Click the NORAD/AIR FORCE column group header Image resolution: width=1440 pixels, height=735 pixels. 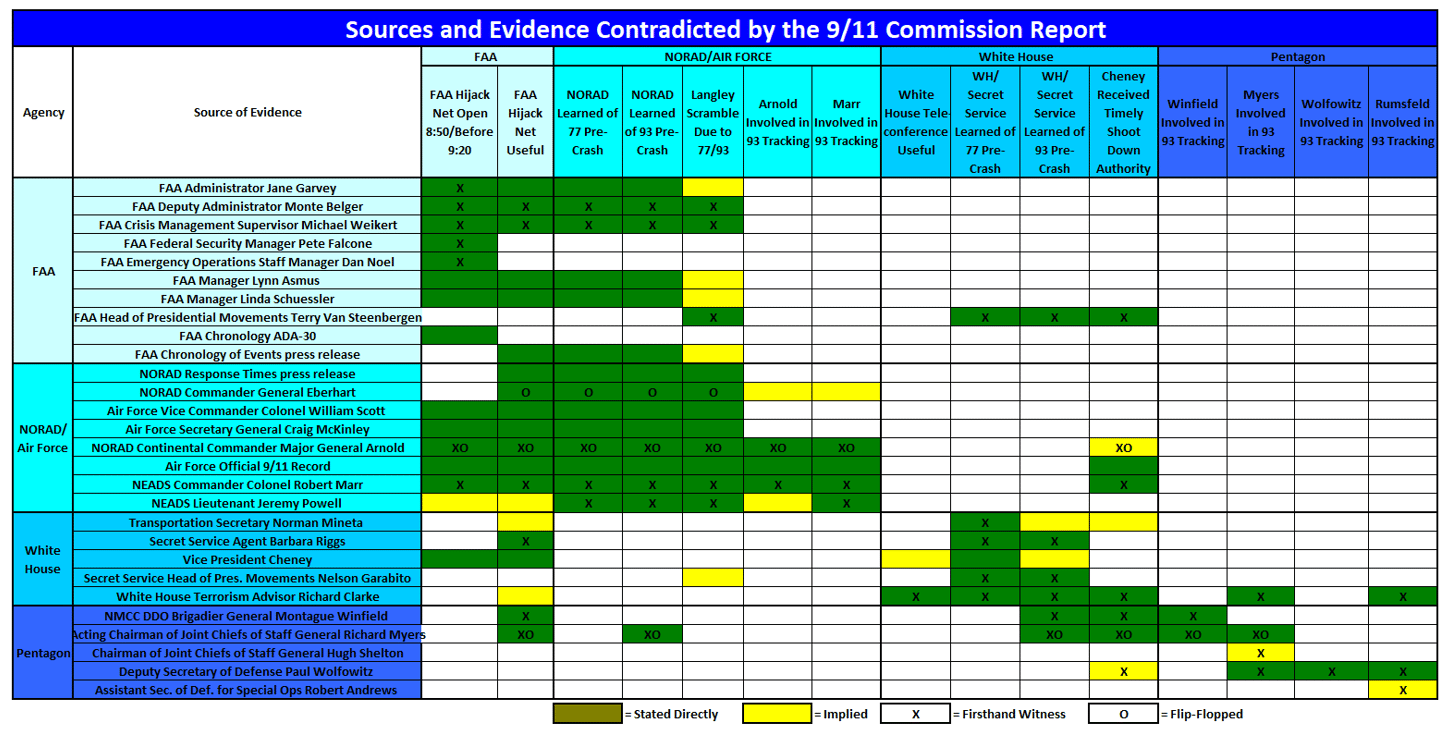(717, 57)
